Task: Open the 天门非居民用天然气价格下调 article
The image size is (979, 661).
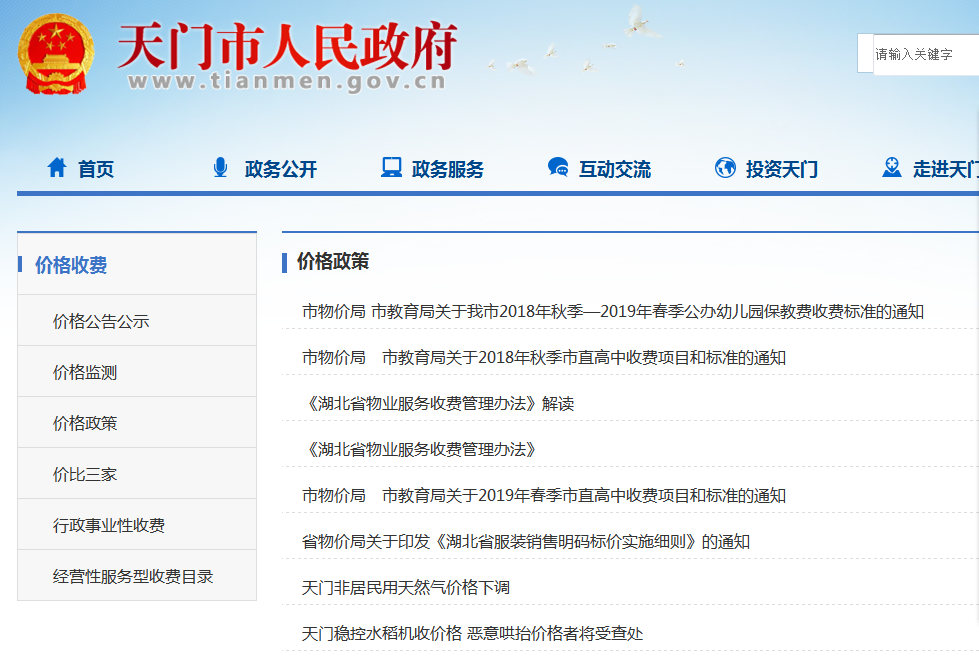Action: (x=406, y=587)
